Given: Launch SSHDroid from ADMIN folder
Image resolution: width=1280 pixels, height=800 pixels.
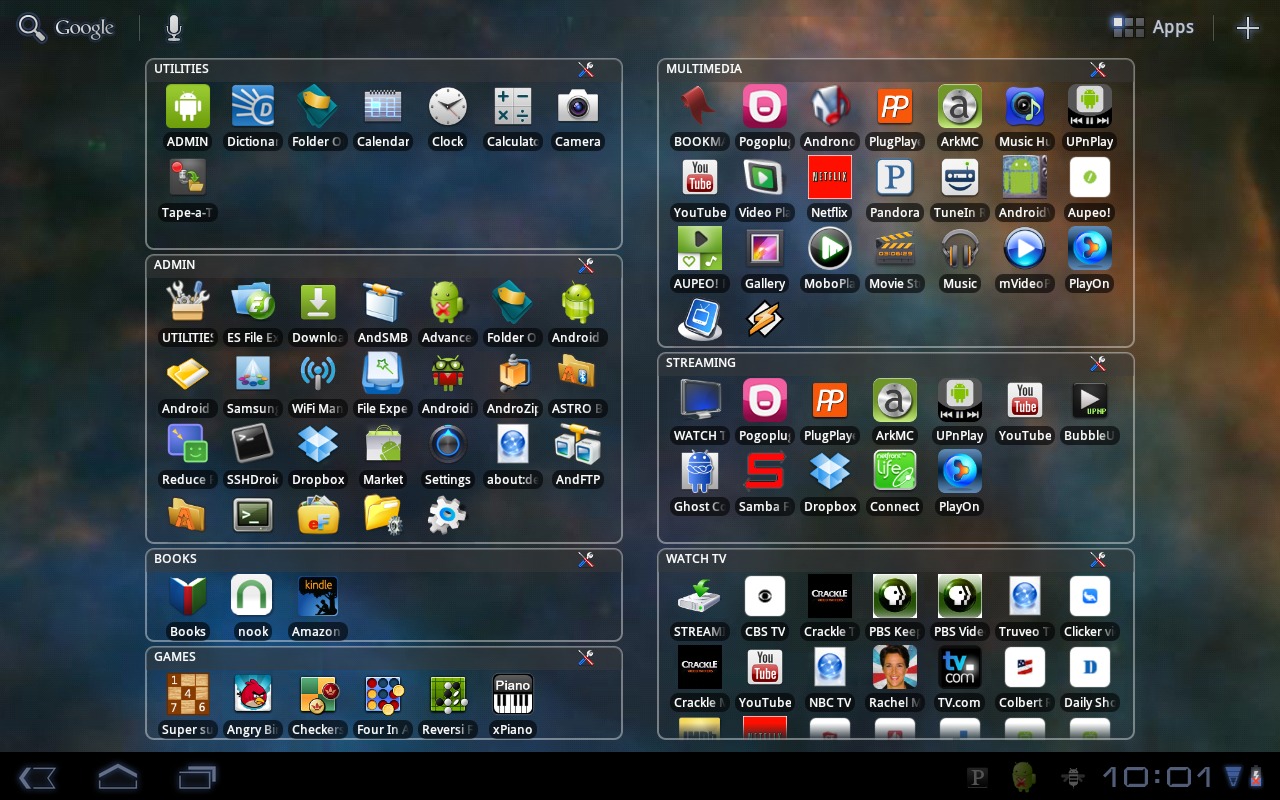Looking at the screenshot, I should [x=253, y=455].
